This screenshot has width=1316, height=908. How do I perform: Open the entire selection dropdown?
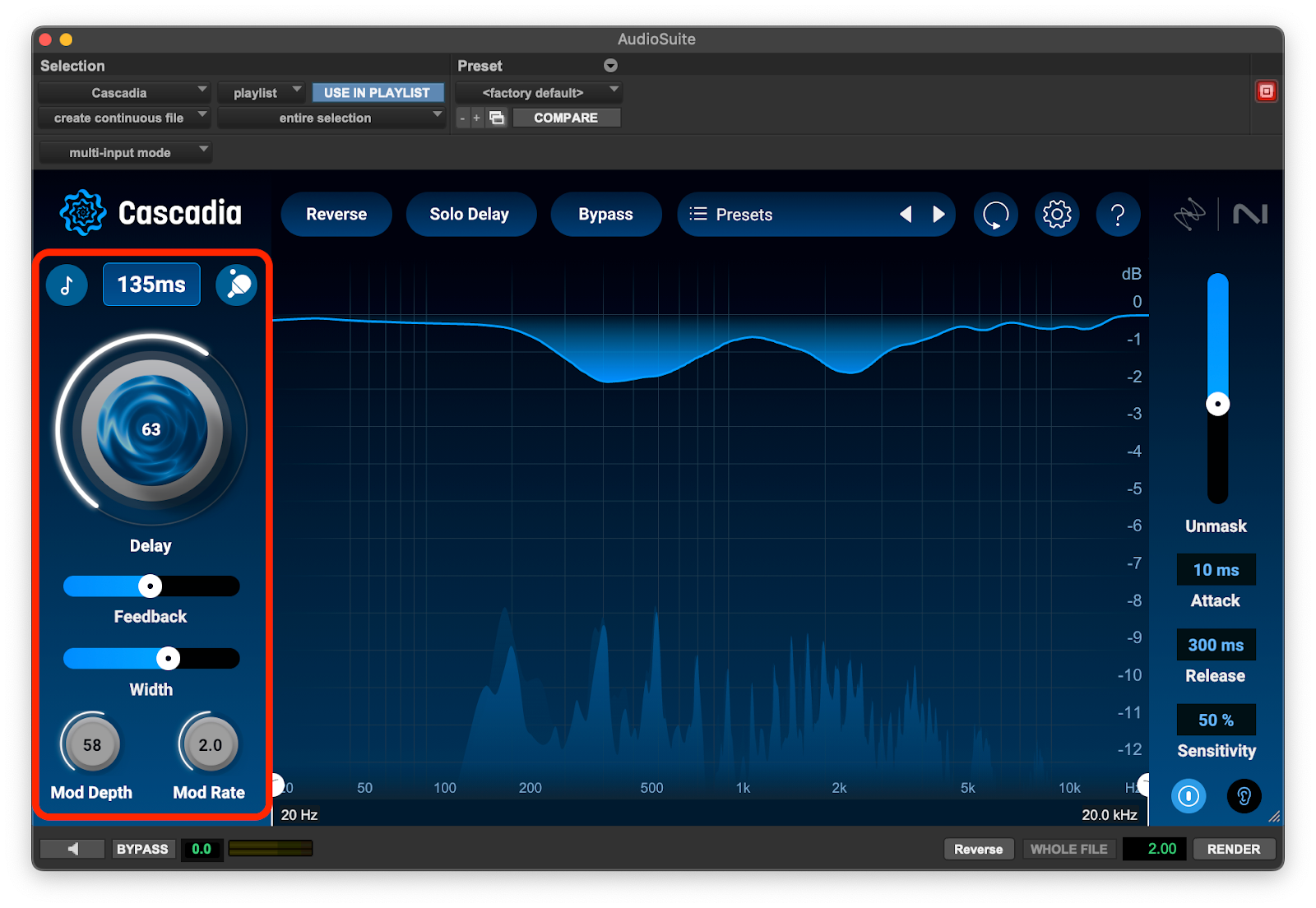[331, 118]
